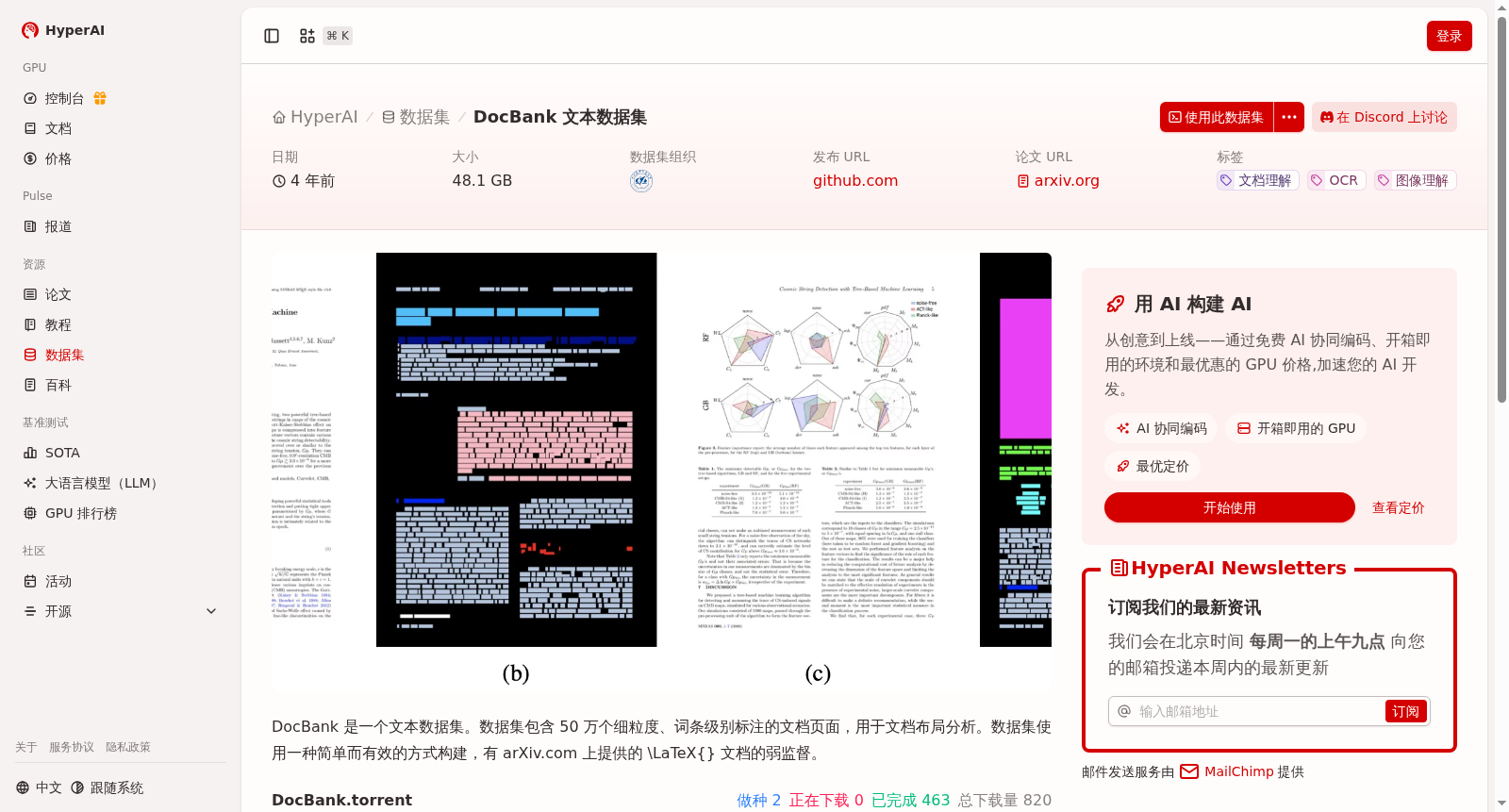The width and height of the screenshot is (1509, 812).
Task: Click the 开始使用 button
Action: (x=1230, y=507)
